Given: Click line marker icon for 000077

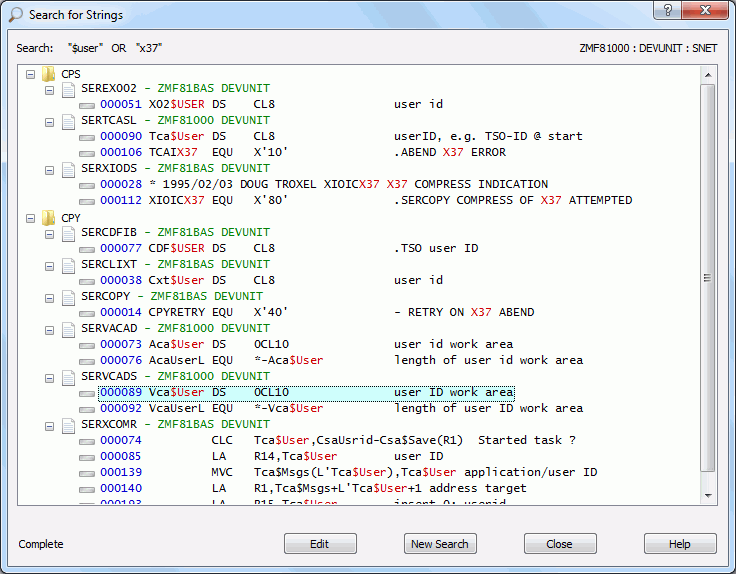Looking at the screenshot, I should [87, 250].
